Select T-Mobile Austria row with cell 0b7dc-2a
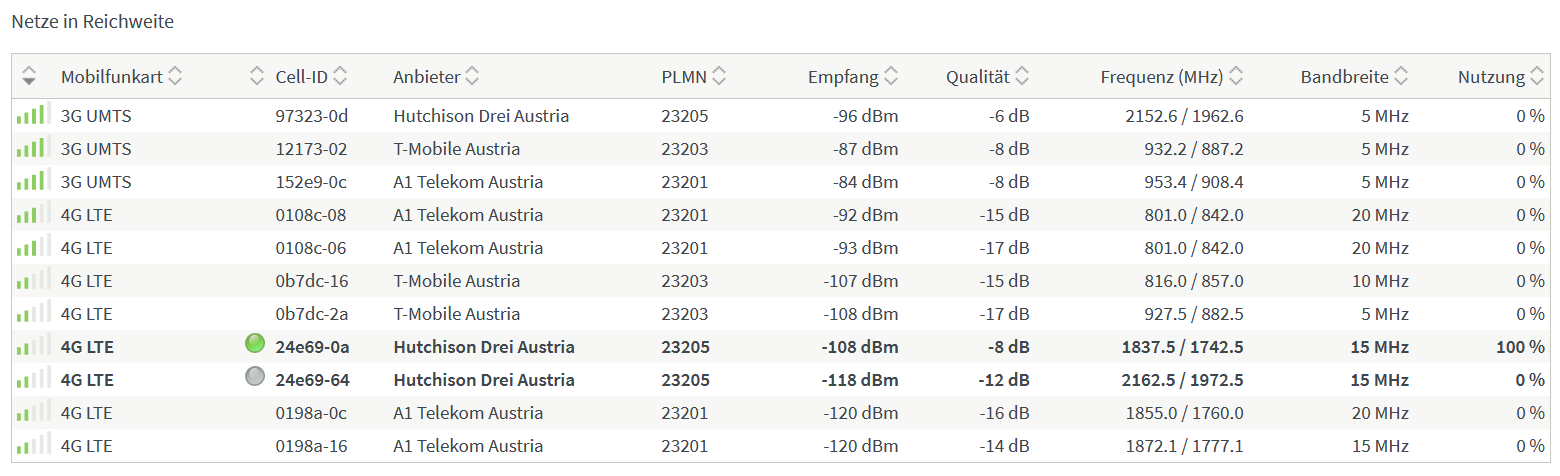The width and height of the screenshot is (1560, 476). click(x=780, y=313)
